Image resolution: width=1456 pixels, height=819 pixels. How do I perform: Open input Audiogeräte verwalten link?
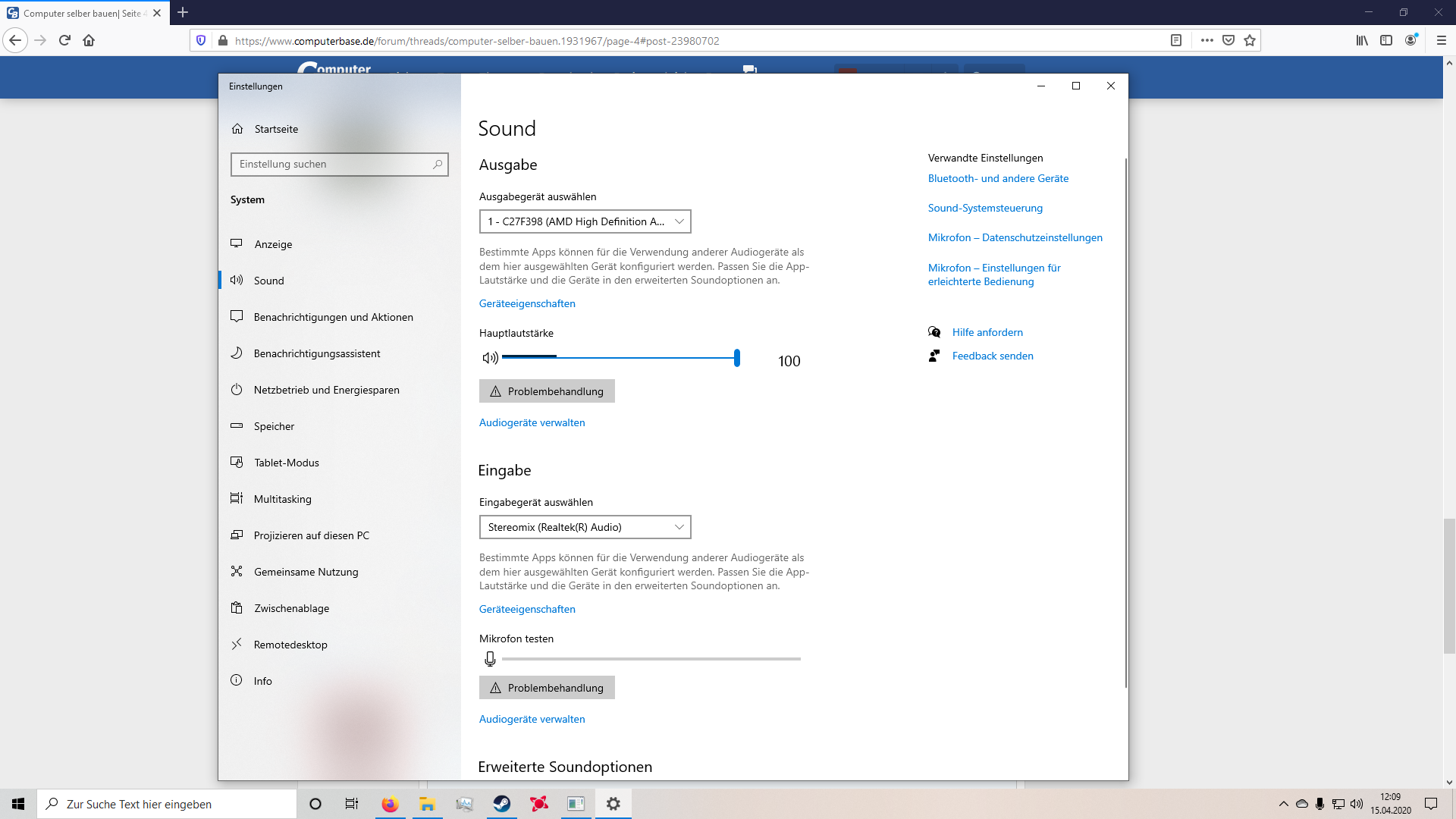click(x=532, y=719)
